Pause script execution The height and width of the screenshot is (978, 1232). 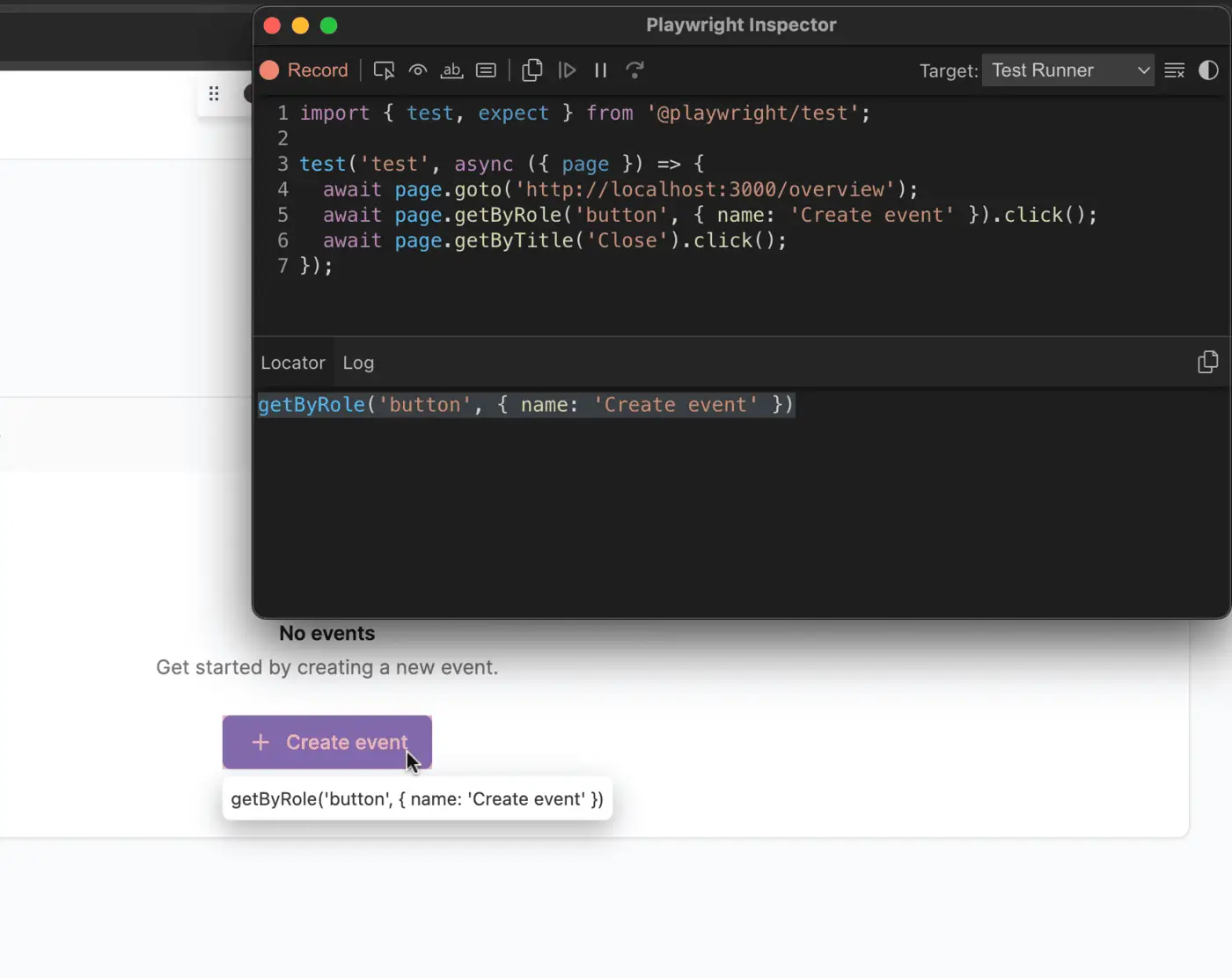click(x=600, y=70)
